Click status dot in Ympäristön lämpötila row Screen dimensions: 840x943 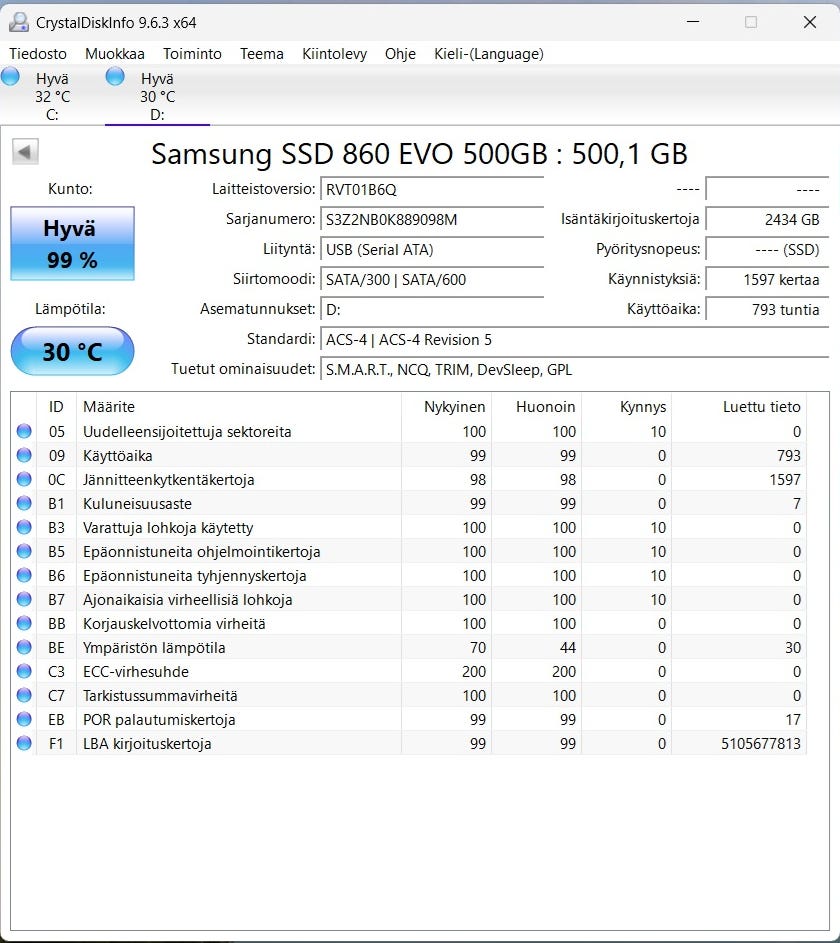point(24,647)
